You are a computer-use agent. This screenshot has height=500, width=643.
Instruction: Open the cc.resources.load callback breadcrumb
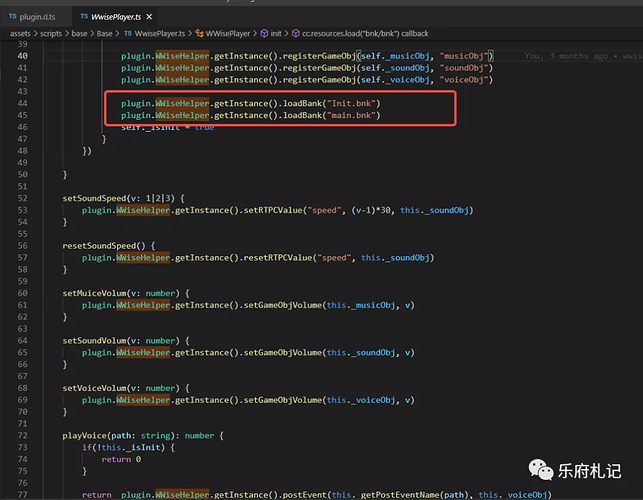tap(365, 34)
